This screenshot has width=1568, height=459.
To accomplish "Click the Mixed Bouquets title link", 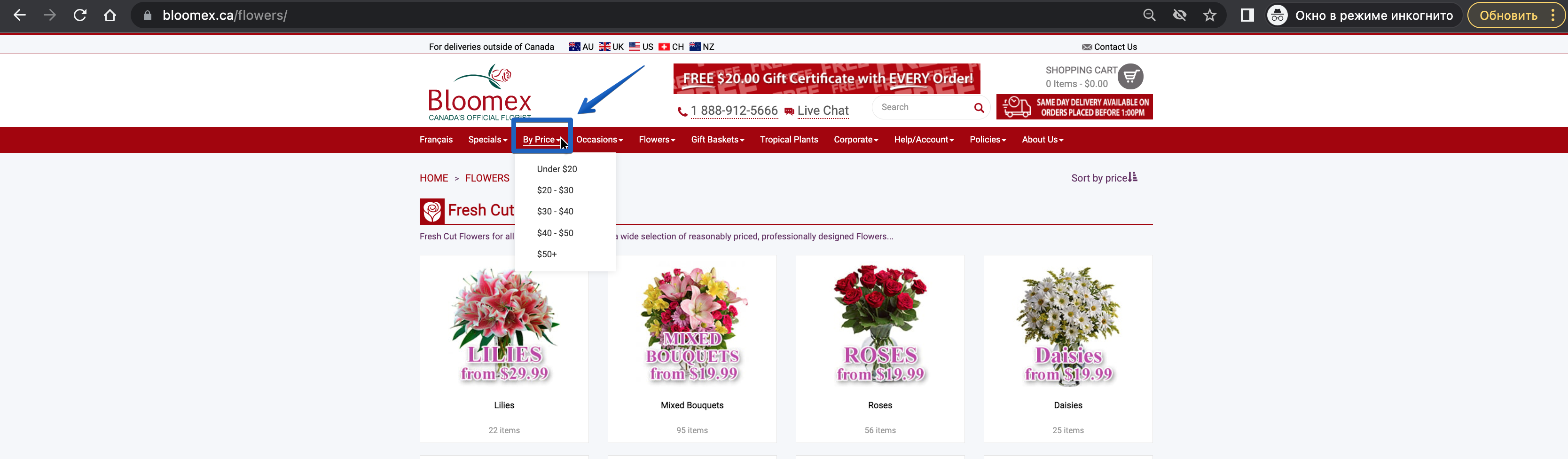I will [692, 405].
